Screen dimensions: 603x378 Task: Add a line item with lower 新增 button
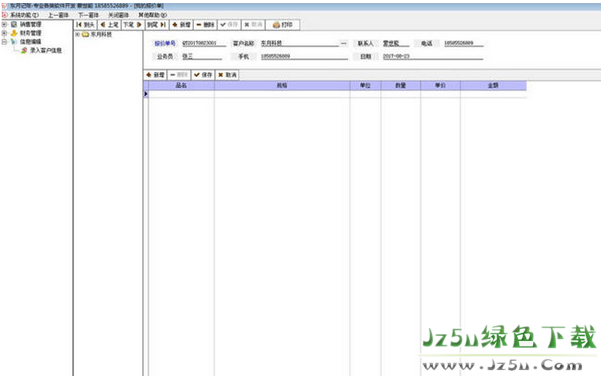click(155, 75)
